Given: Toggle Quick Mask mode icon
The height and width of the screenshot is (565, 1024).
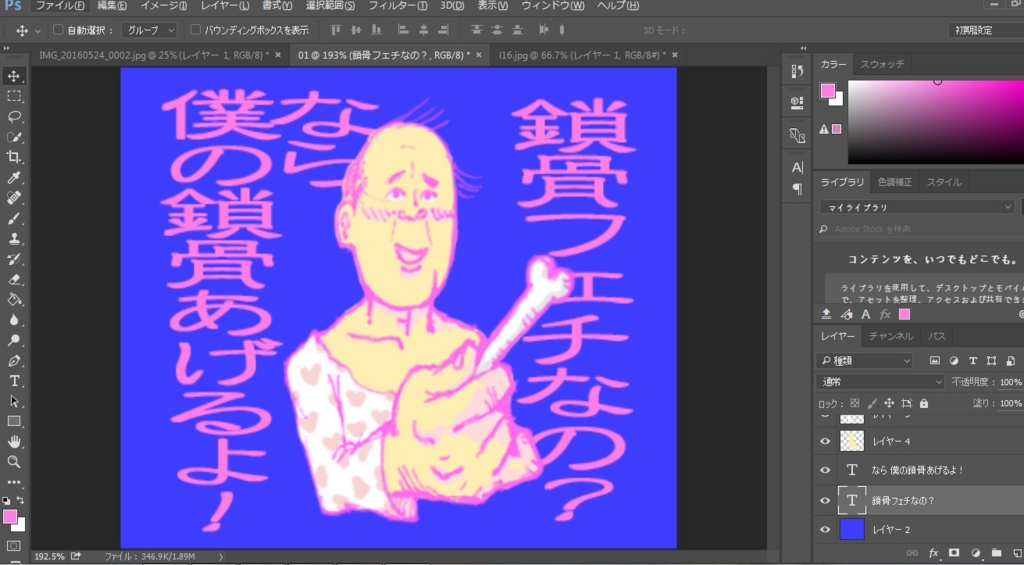Looking at the screenshot, I should click(x=14, y=546).
